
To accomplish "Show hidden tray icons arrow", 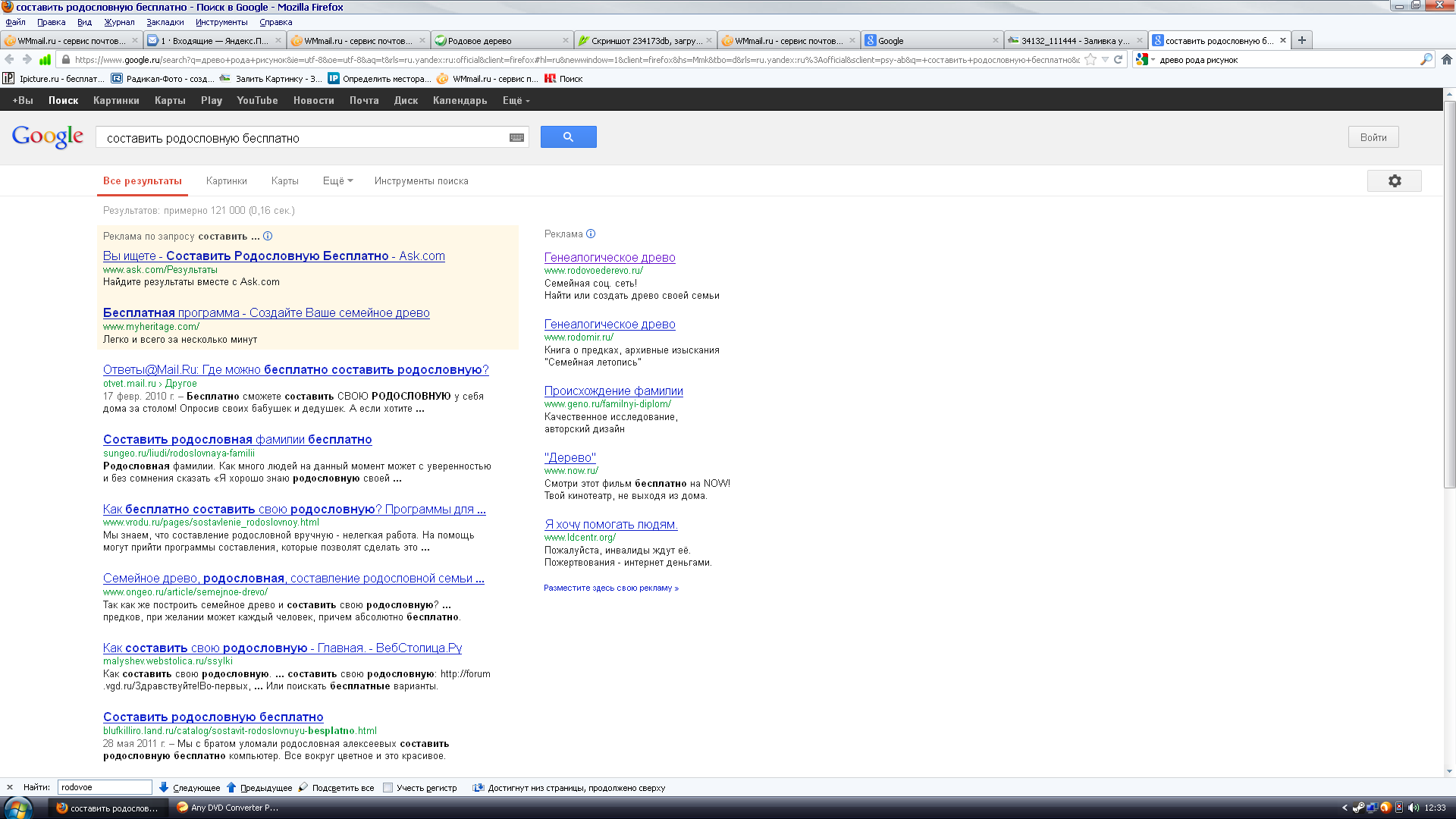I will click(1345, 808).
